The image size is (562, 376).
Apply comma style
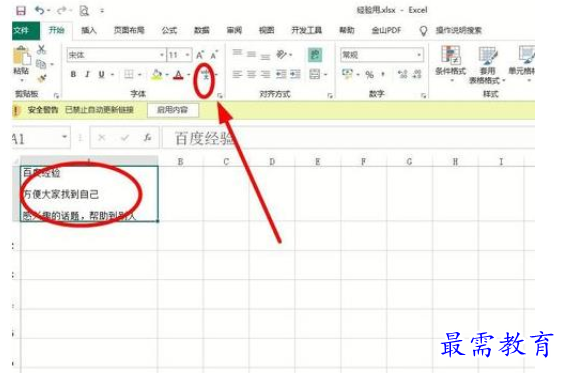point(384,75)
